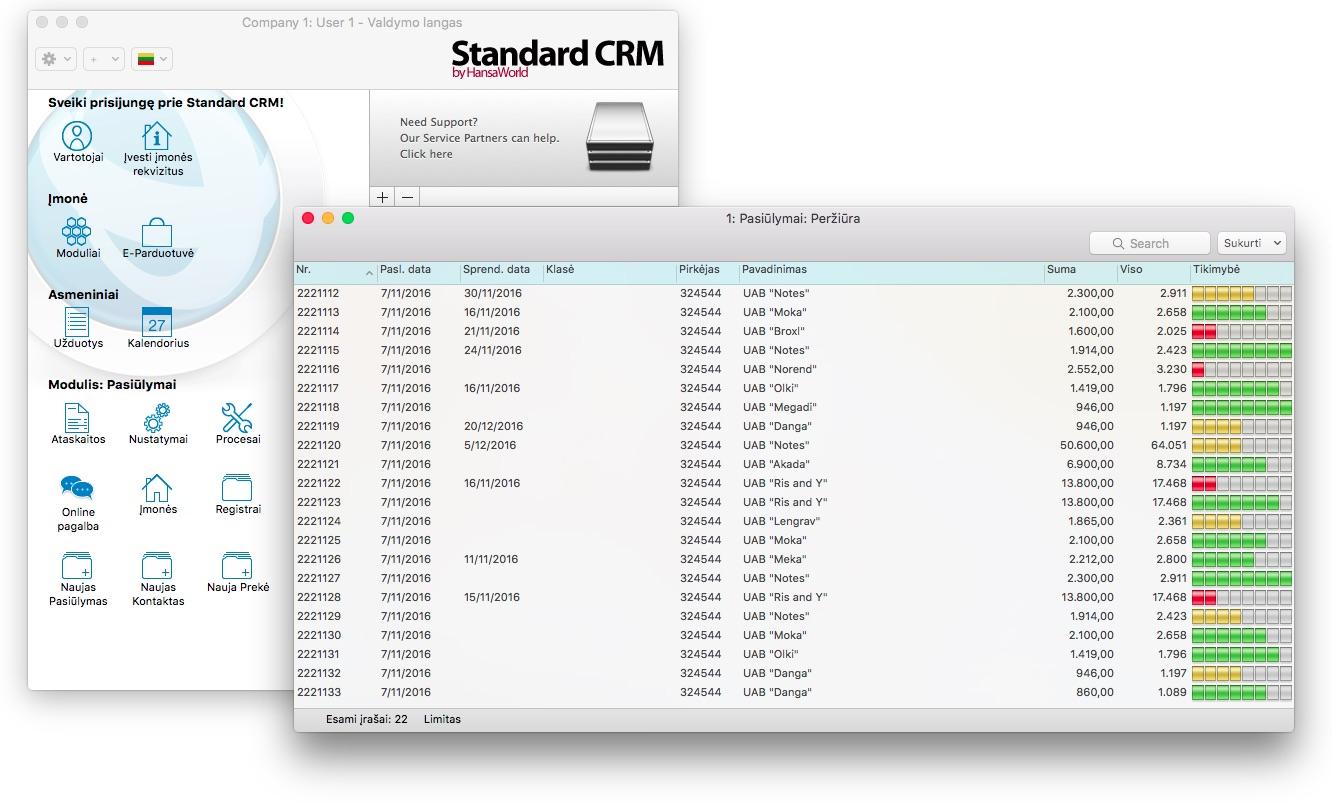Click the decision date 15/11/2016
This screenshot has width=1332, height=804.
tap(492, 597)
